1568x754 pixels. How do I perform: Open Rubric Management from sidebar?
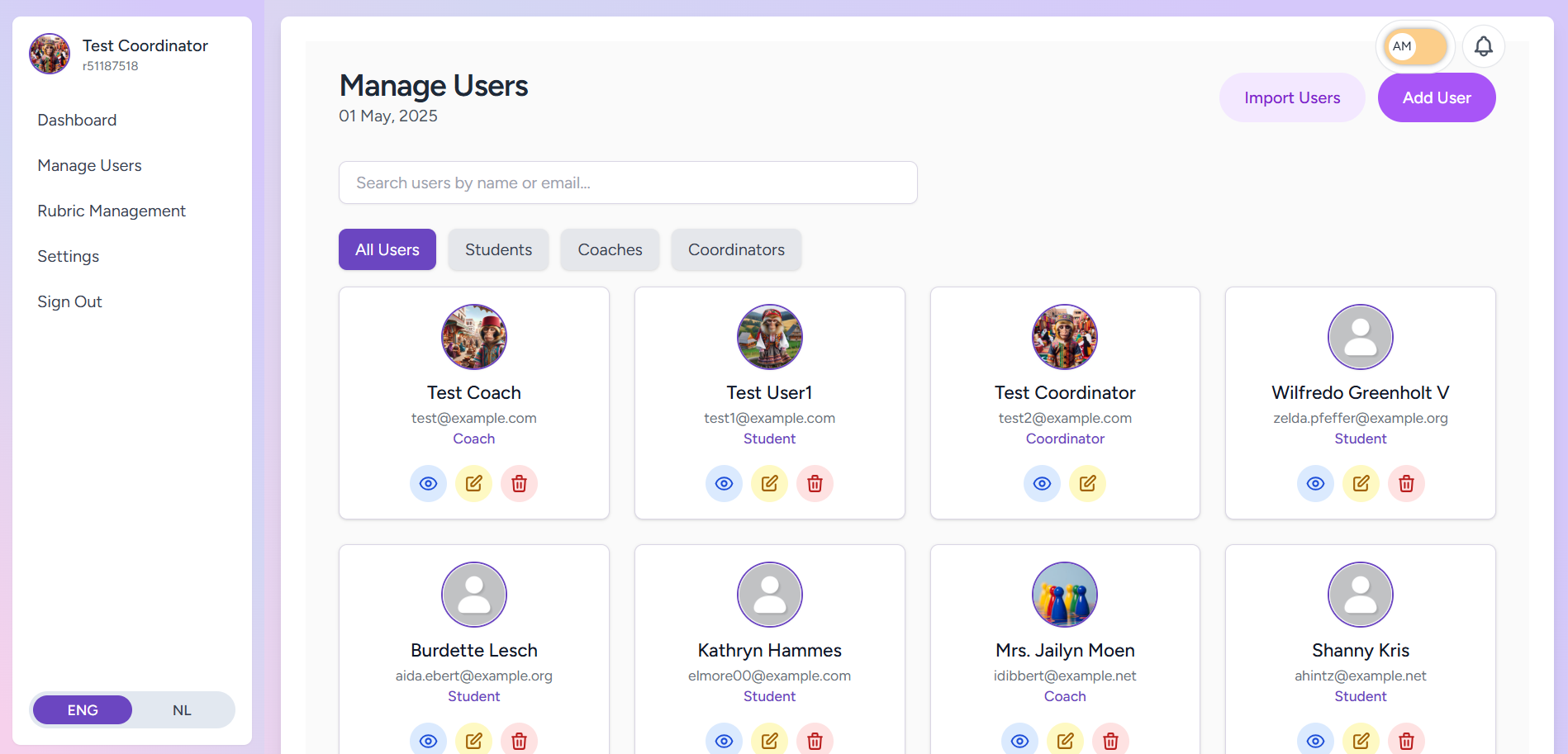click(112, 211)
